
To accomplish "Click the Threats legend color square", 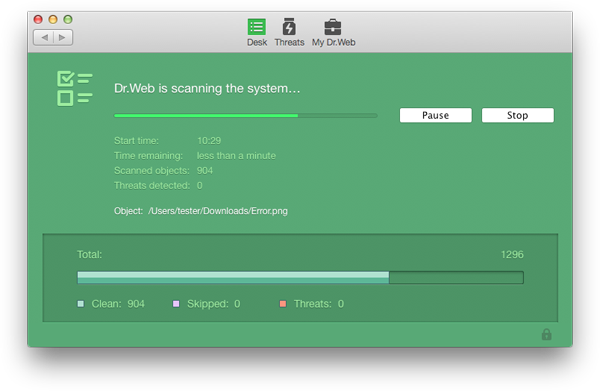I will [x=283, y=304].
